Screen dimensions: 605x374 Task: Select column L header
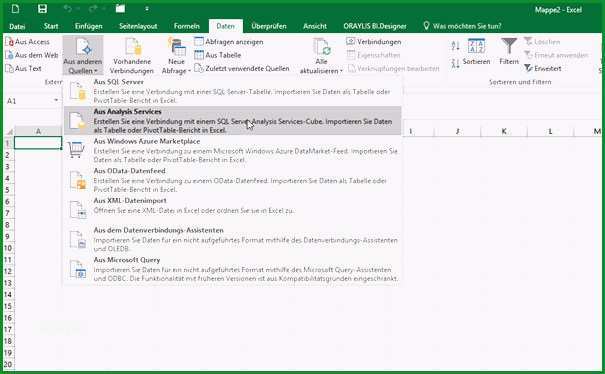(550, 132)
